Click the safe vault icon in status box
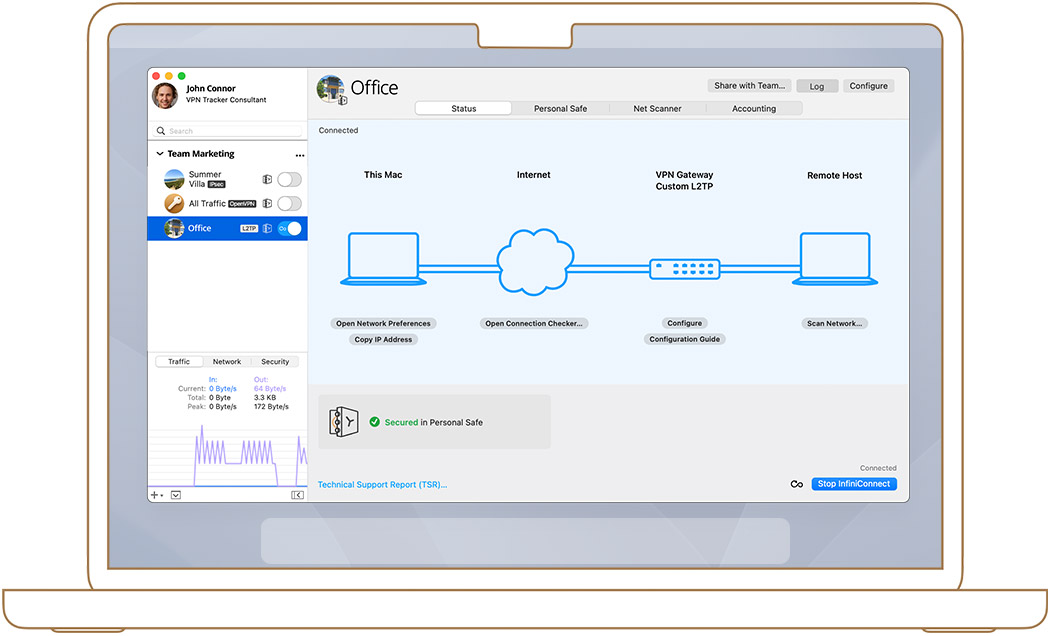This screenshot has height=636, width=1051. coord(338,422)
